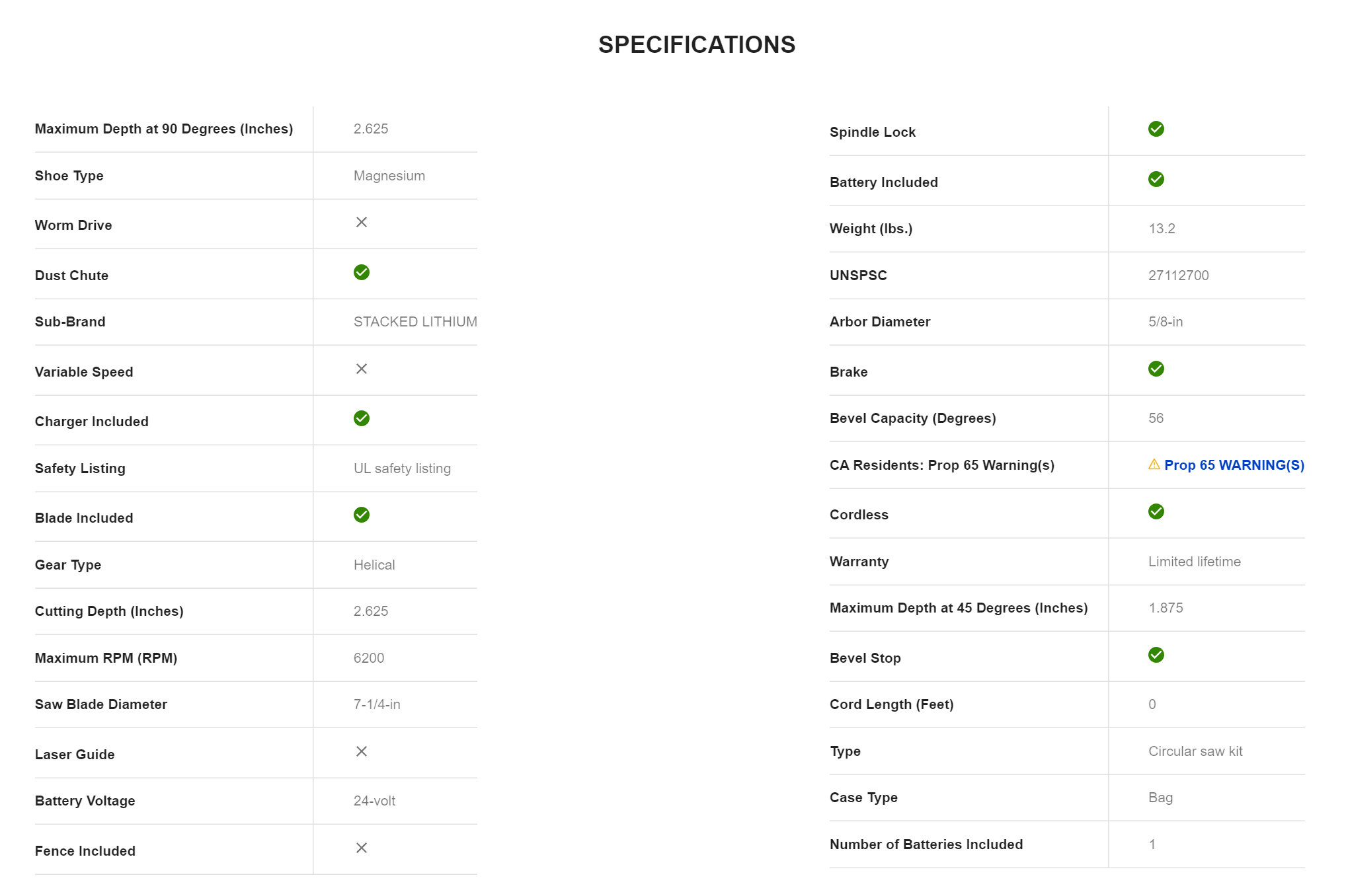This screenshot has height=896, width=1346.
Task: Click the Limited lifetime warranty value
Action: (1194, 562)
